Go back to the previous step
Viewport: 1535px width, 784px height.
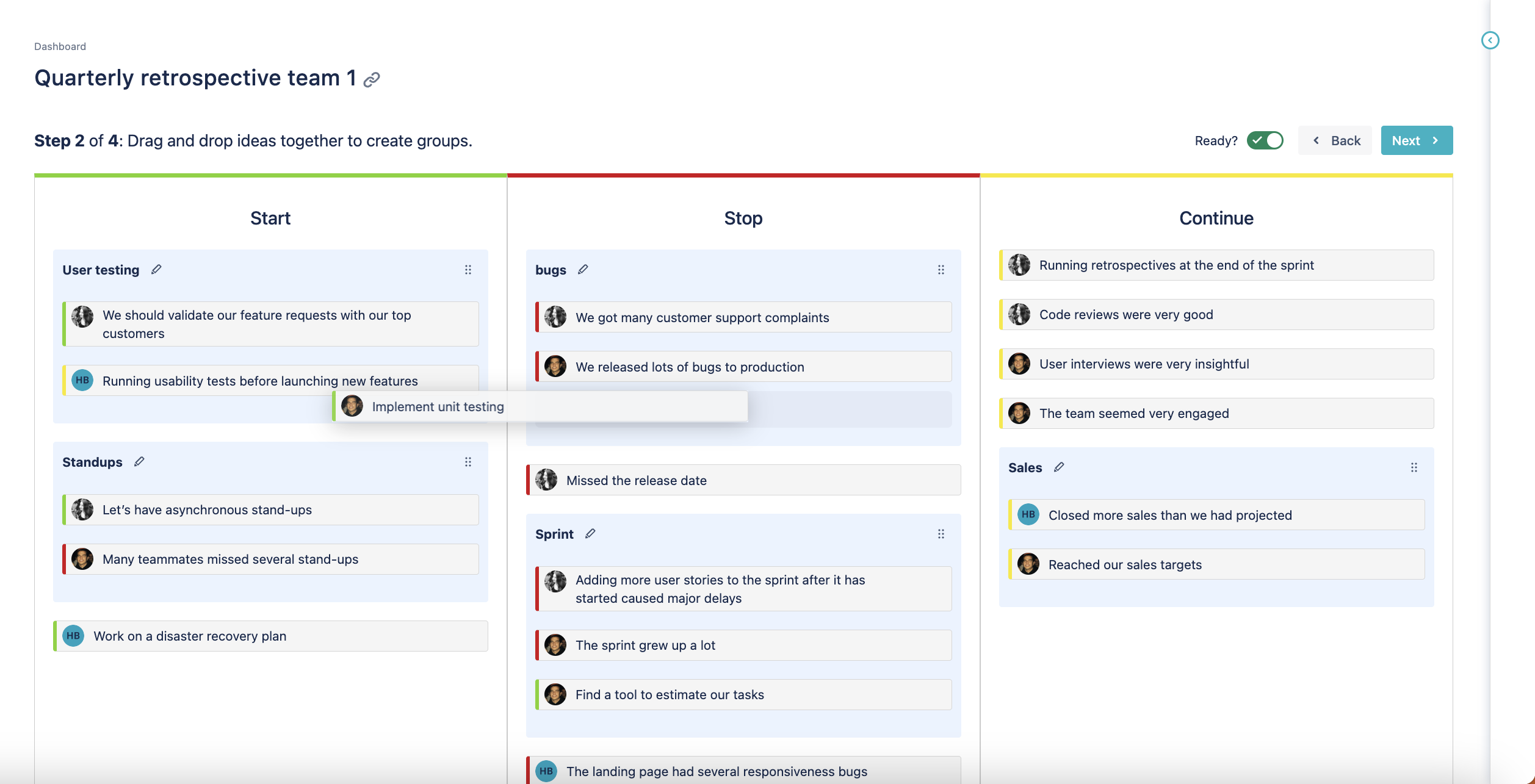(1335, 140)
